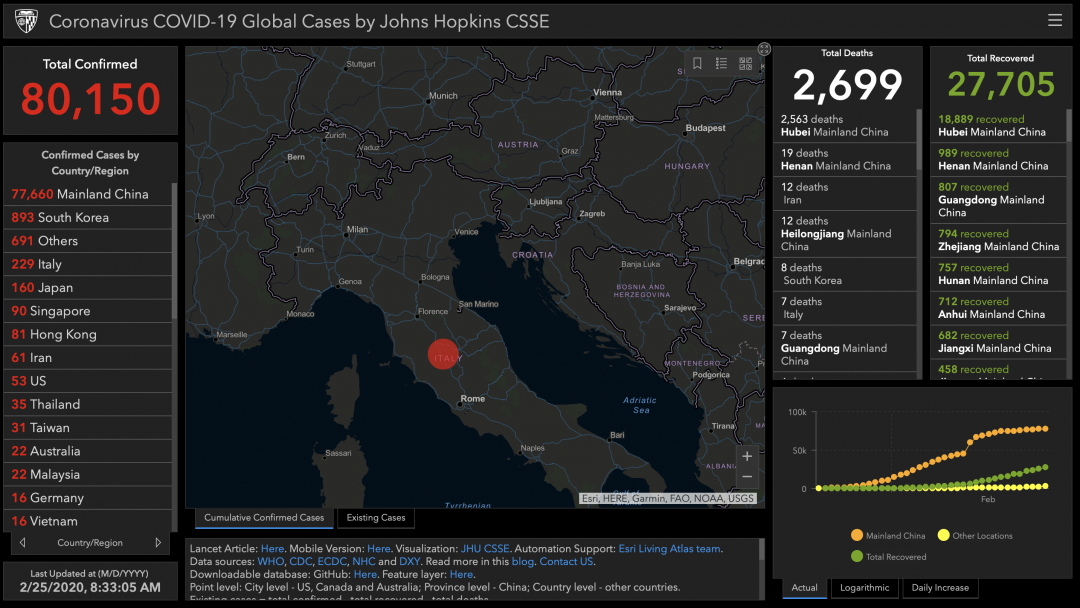Viewport: 1080px width, 608px height.
Task: Click the country list scrollbar
Action: point(174,251)
